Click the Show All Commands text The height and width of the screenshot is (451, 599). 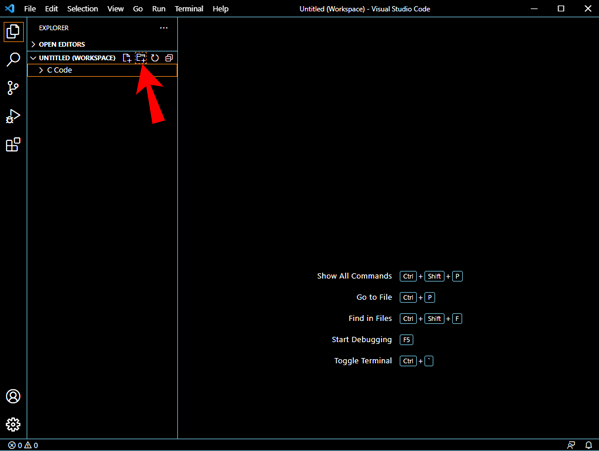354,276
